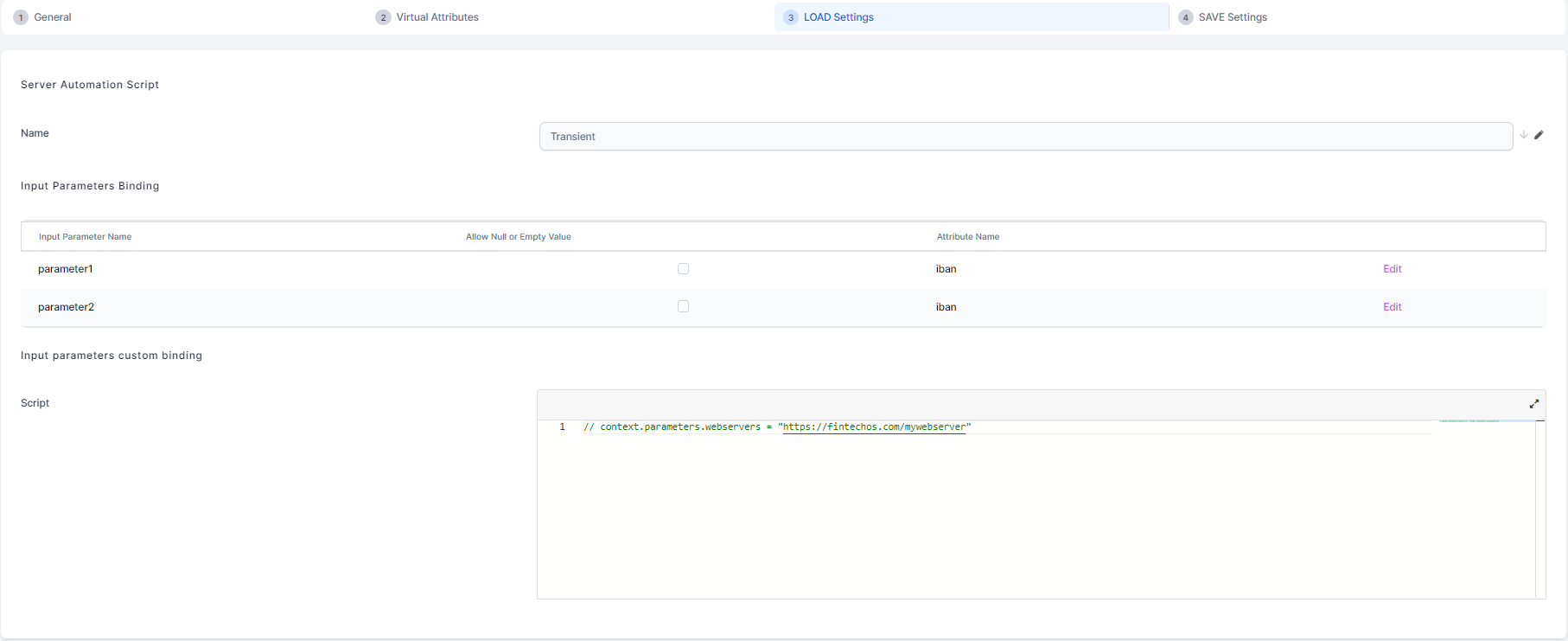Enable Allow Null for parameter1
Screen dimensions: 1568x641
tap(683, 269)
